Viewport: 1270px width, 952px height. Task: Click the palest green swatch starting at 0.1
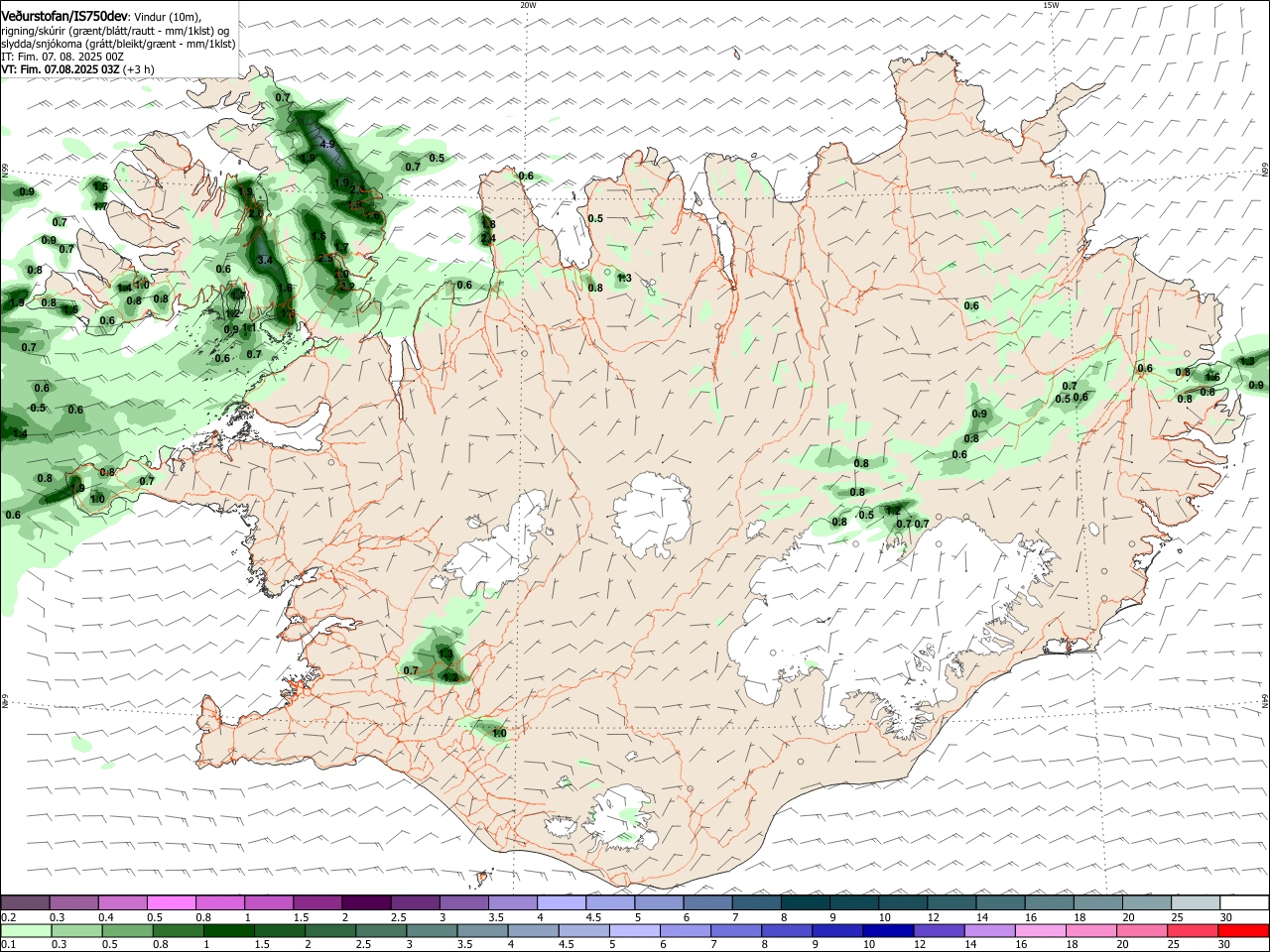coord(25,930)
